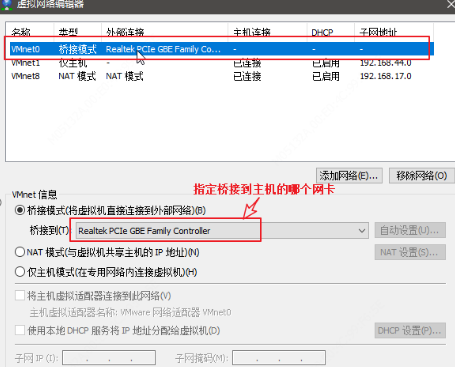Viewport: 455px width, 367px height.
Task: Click the Virtual Network Editor title bar icon
Action: click(7, 4)
